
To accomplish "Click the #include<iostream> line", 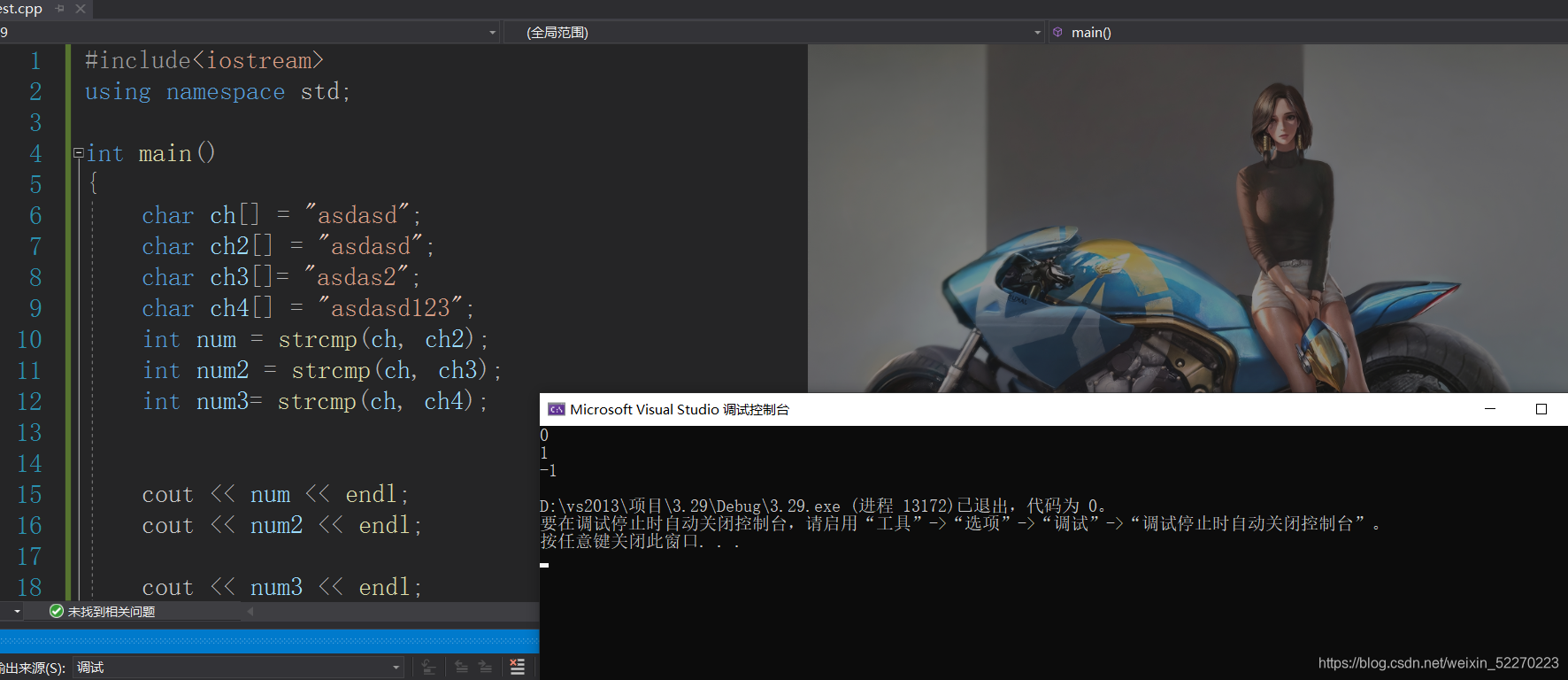I will (x=204, y=60).
